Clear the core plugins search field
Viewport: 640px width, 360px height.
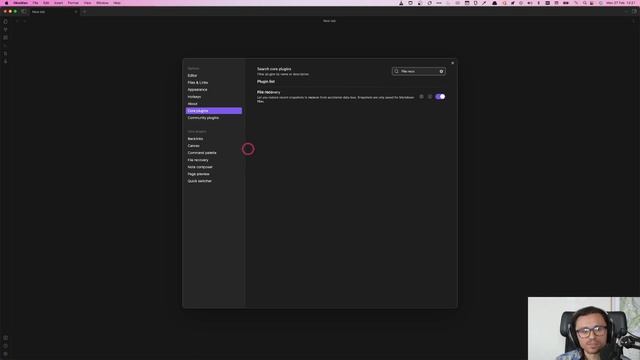pos(441,71)
